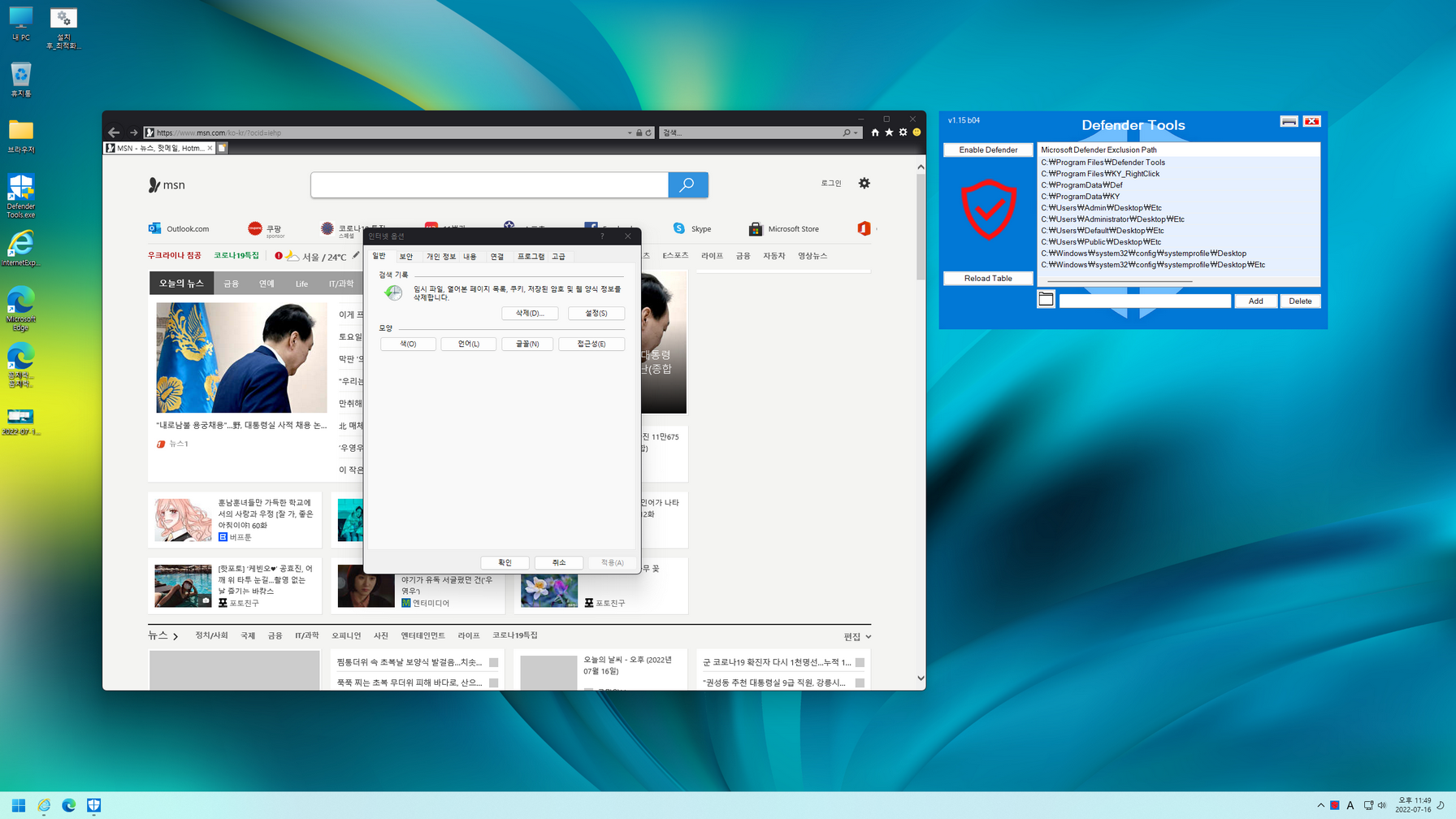Expand the 편집 dropdown in news section
Viewport: 1456px width, 819px height.
(857, 637)
